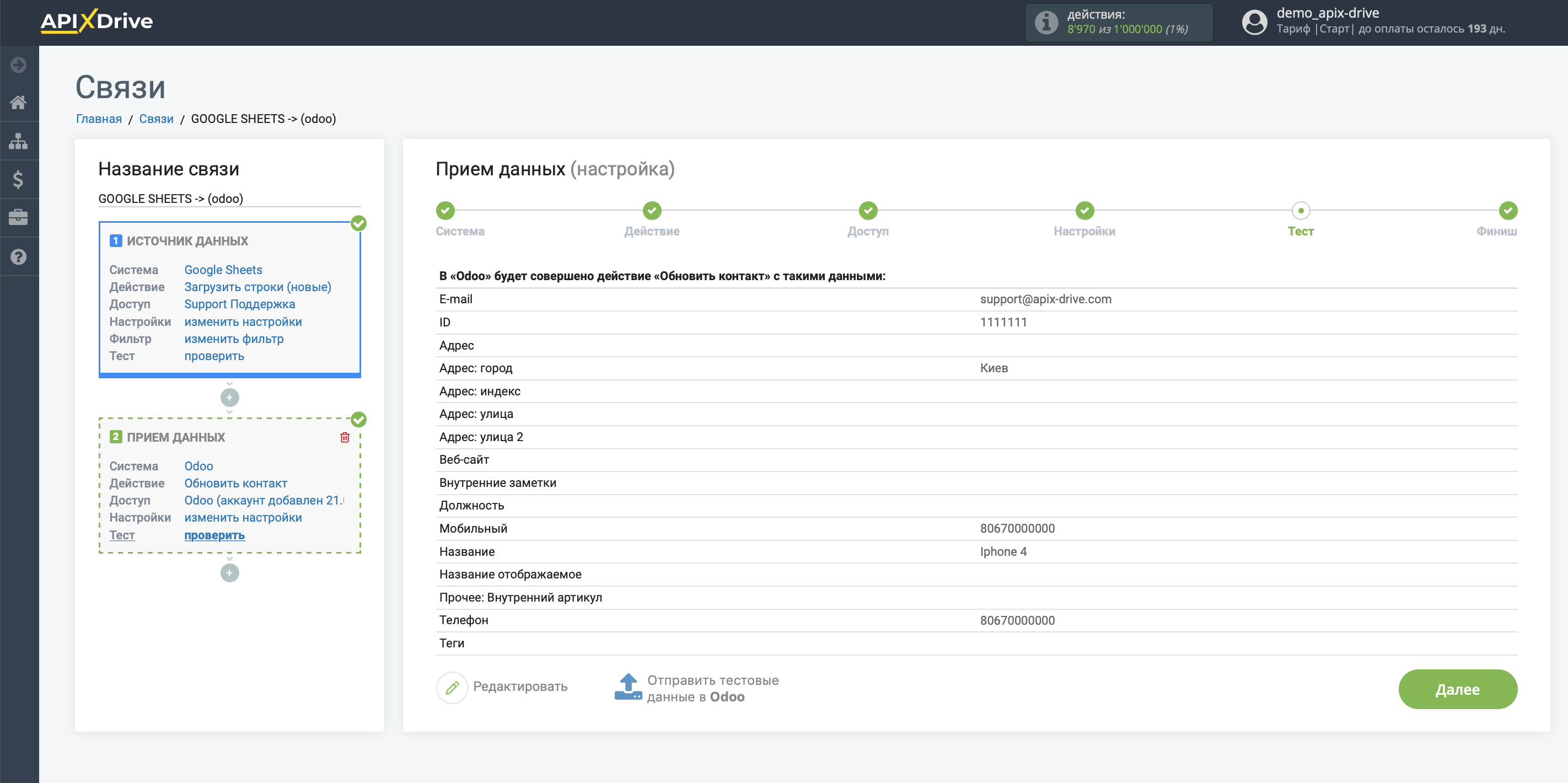1568x783 pixels.
Task: Click Прочее: Внутренний артикул row
Action: point(976,597)
